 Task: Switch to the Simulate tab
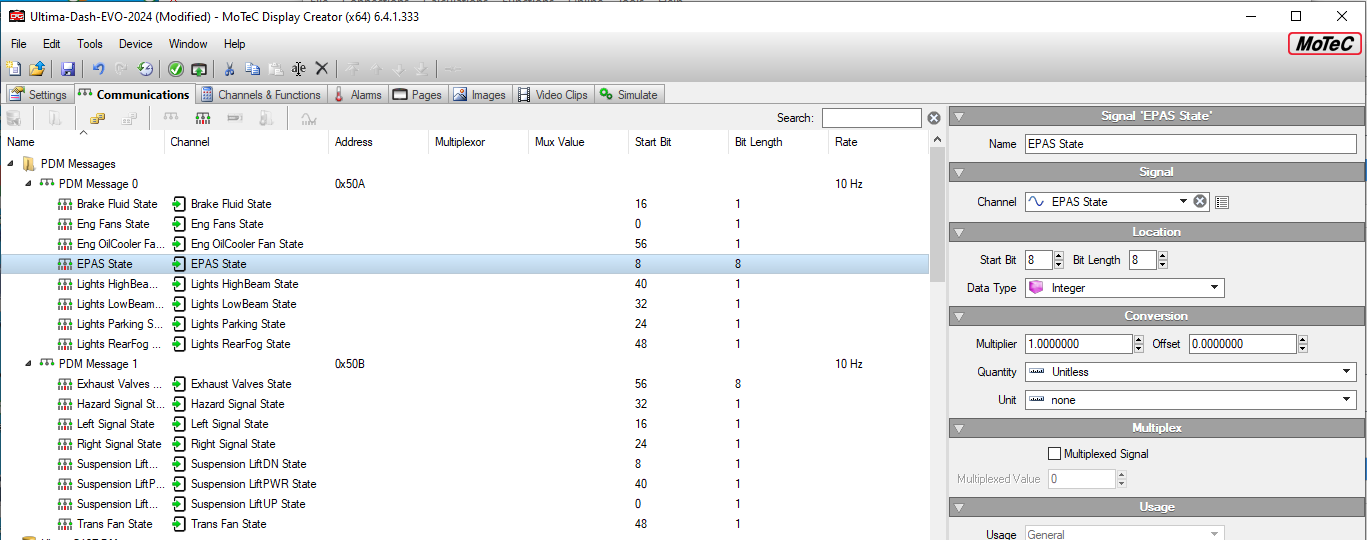tap(629, 95)
